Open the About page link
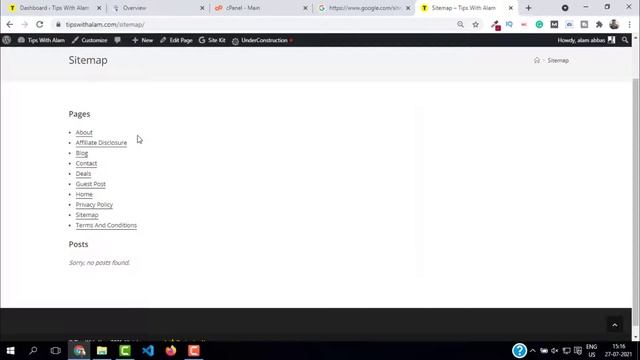 [84, 132]
